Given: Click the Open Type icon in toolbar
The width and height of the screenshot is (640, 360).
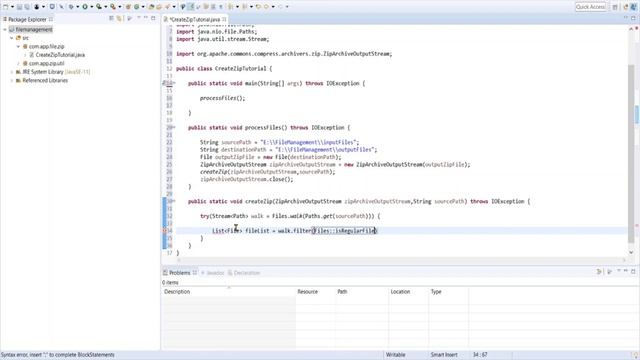Looking at the screenshot, I should (151, 7).
